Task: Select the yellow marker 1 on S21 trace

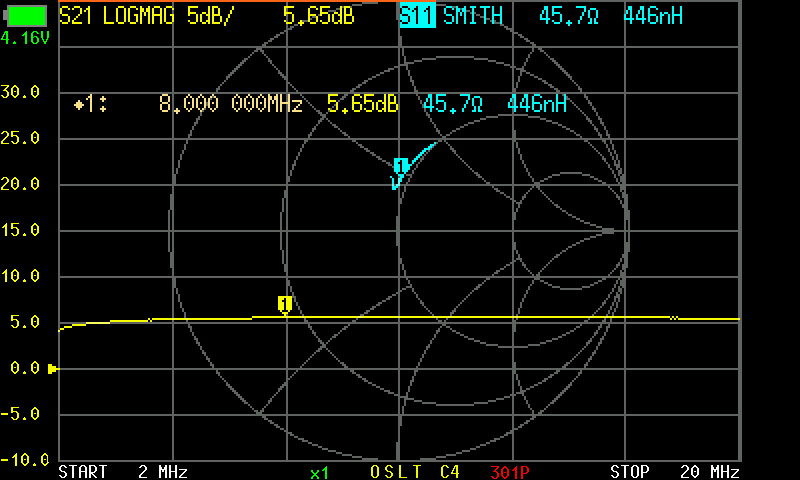Action: (285, 305)
